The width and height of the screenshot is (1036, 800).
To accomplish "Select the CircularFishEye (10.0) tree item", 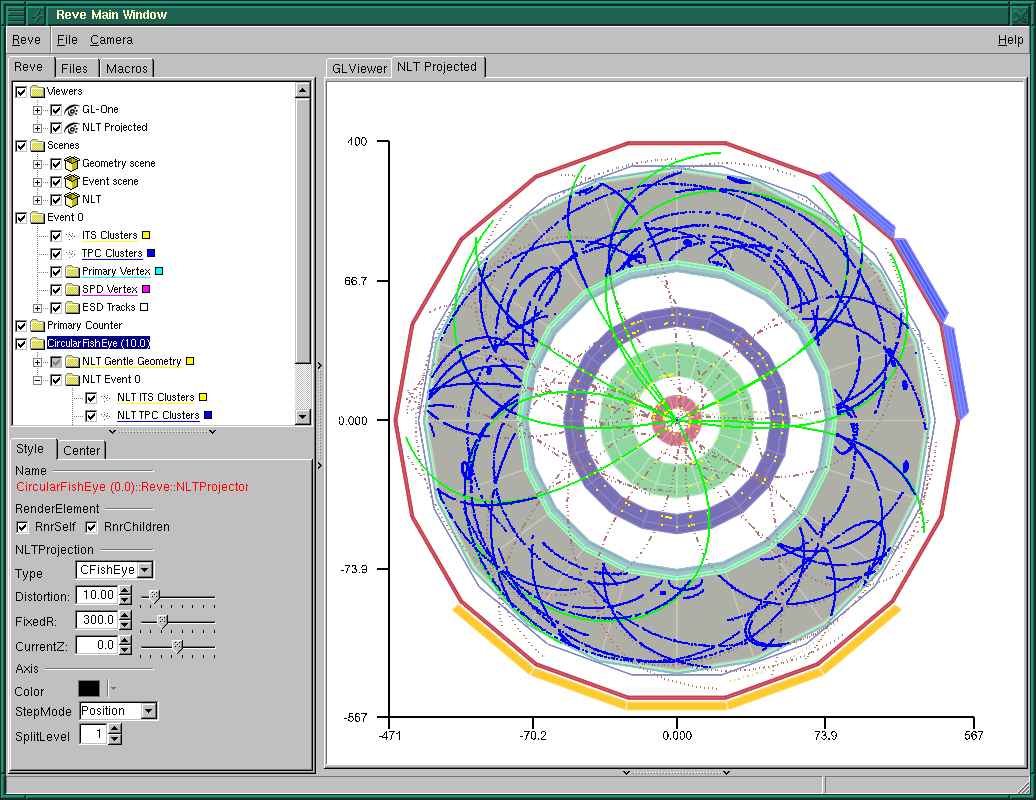I will pos(97,343).
